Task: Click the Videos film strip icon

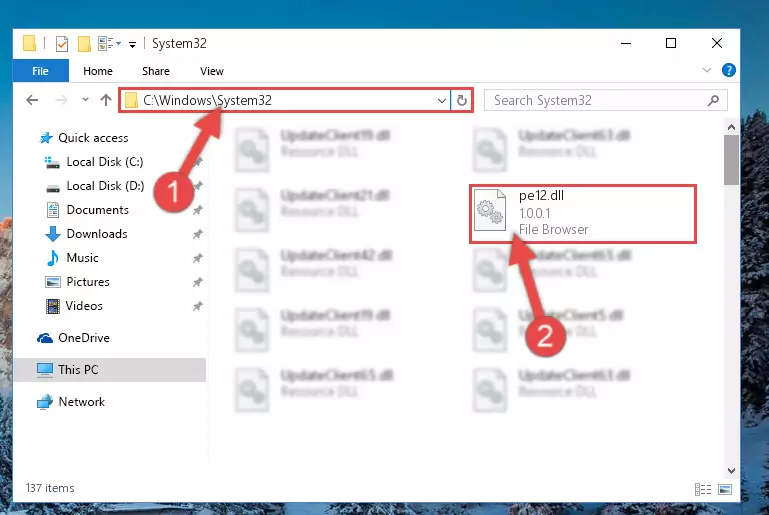Action: [x=52, y=306]
